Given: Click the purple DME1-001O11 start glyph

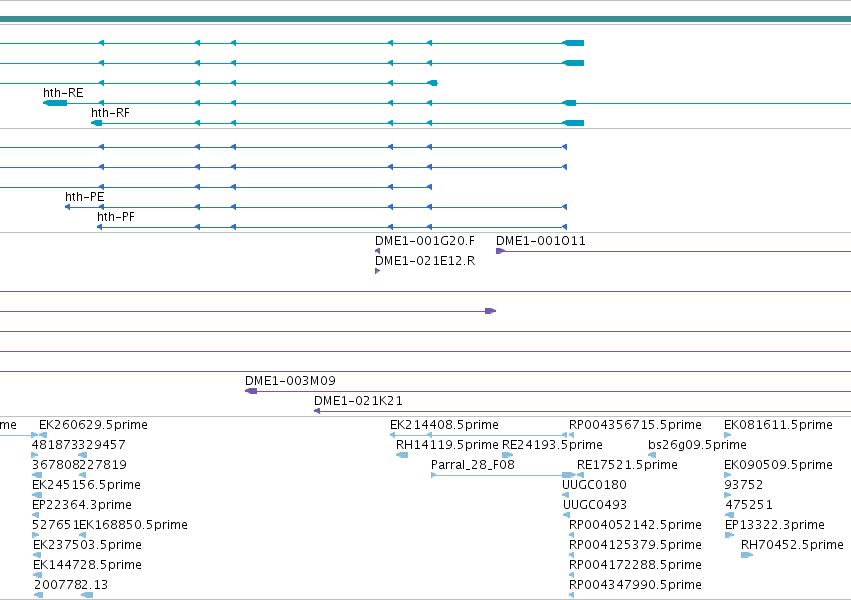Looking at the screenshot, I should pyautogui.click(x=500, y=251).
